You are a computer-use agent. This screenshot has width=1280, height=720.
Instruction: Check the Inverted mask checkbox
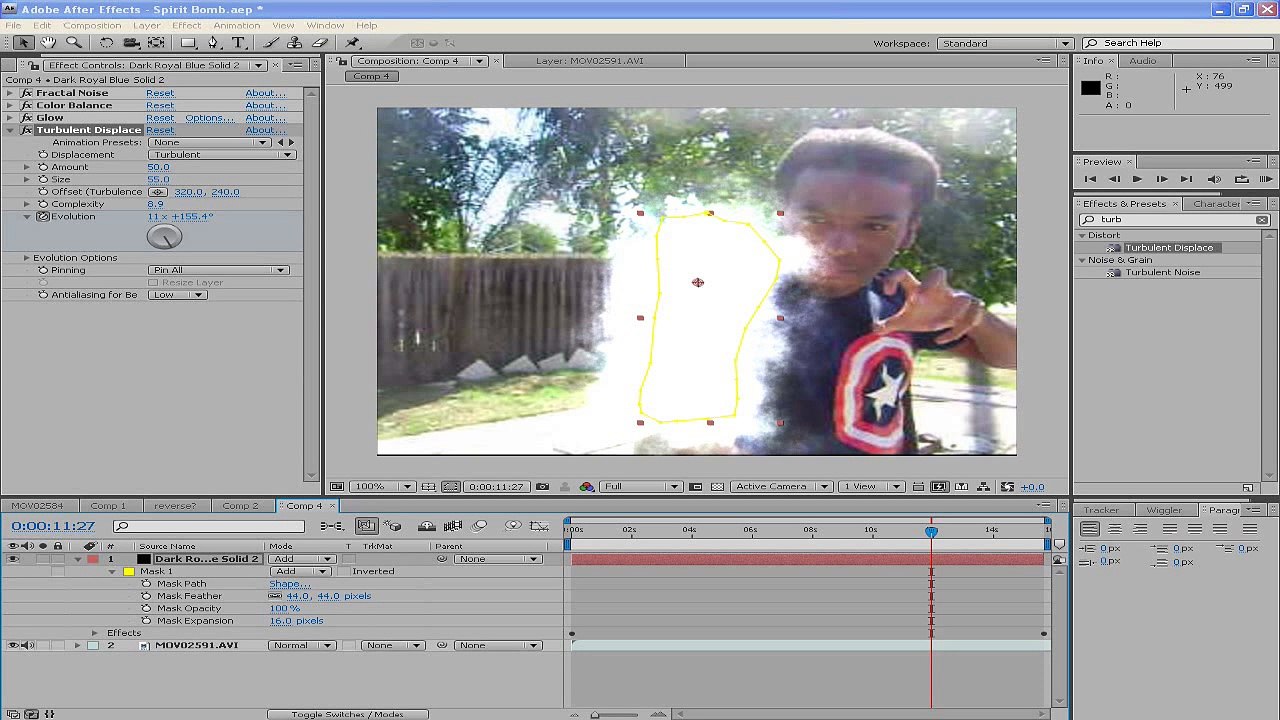coord(345,572)
